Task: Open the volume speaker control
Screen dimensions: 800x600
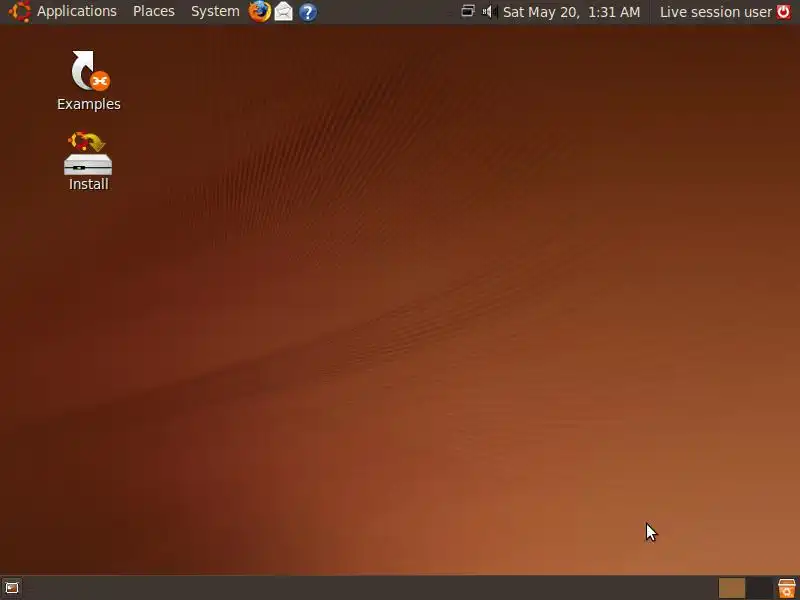Action: tap(490, 11)
